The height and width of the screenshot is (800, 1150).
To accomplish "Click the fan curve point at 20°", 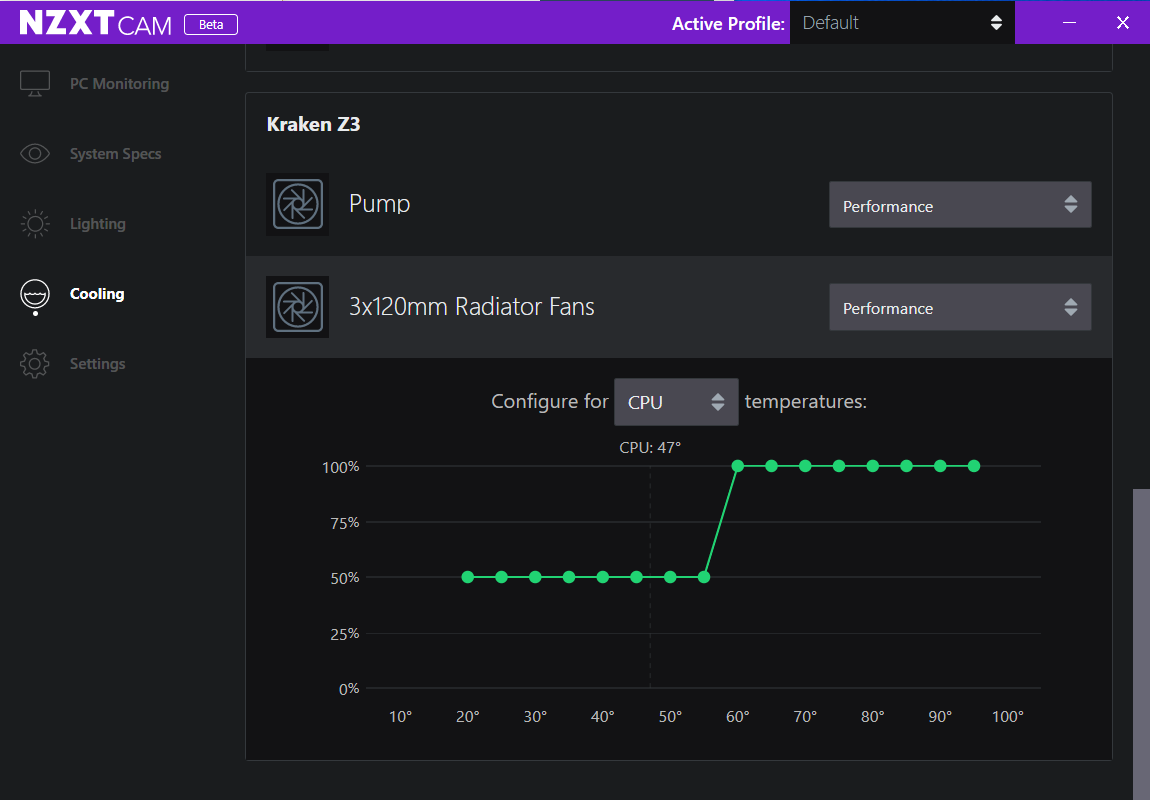I will pyautogui.click(x=468, y=577).
